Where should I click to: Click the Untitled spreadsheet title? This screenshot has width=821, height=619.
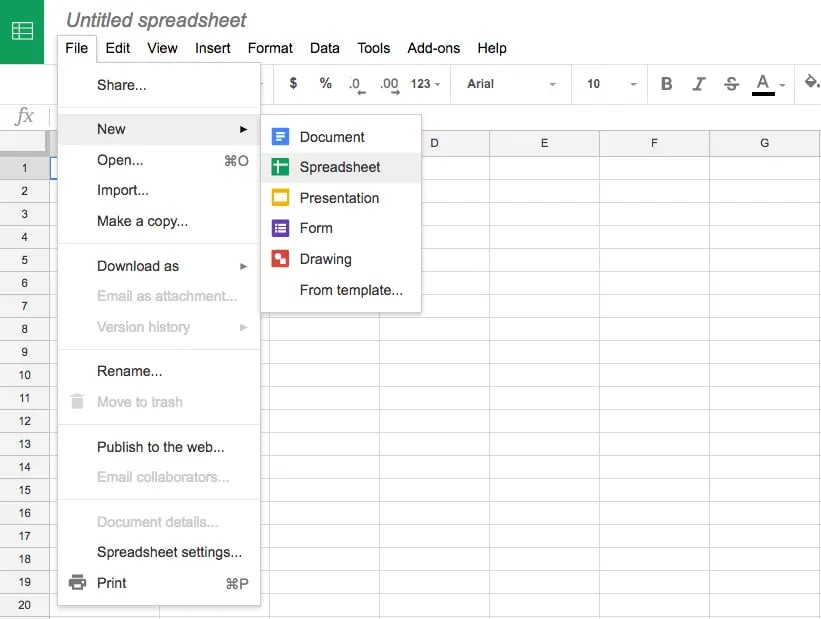click(x=156, y=20)
